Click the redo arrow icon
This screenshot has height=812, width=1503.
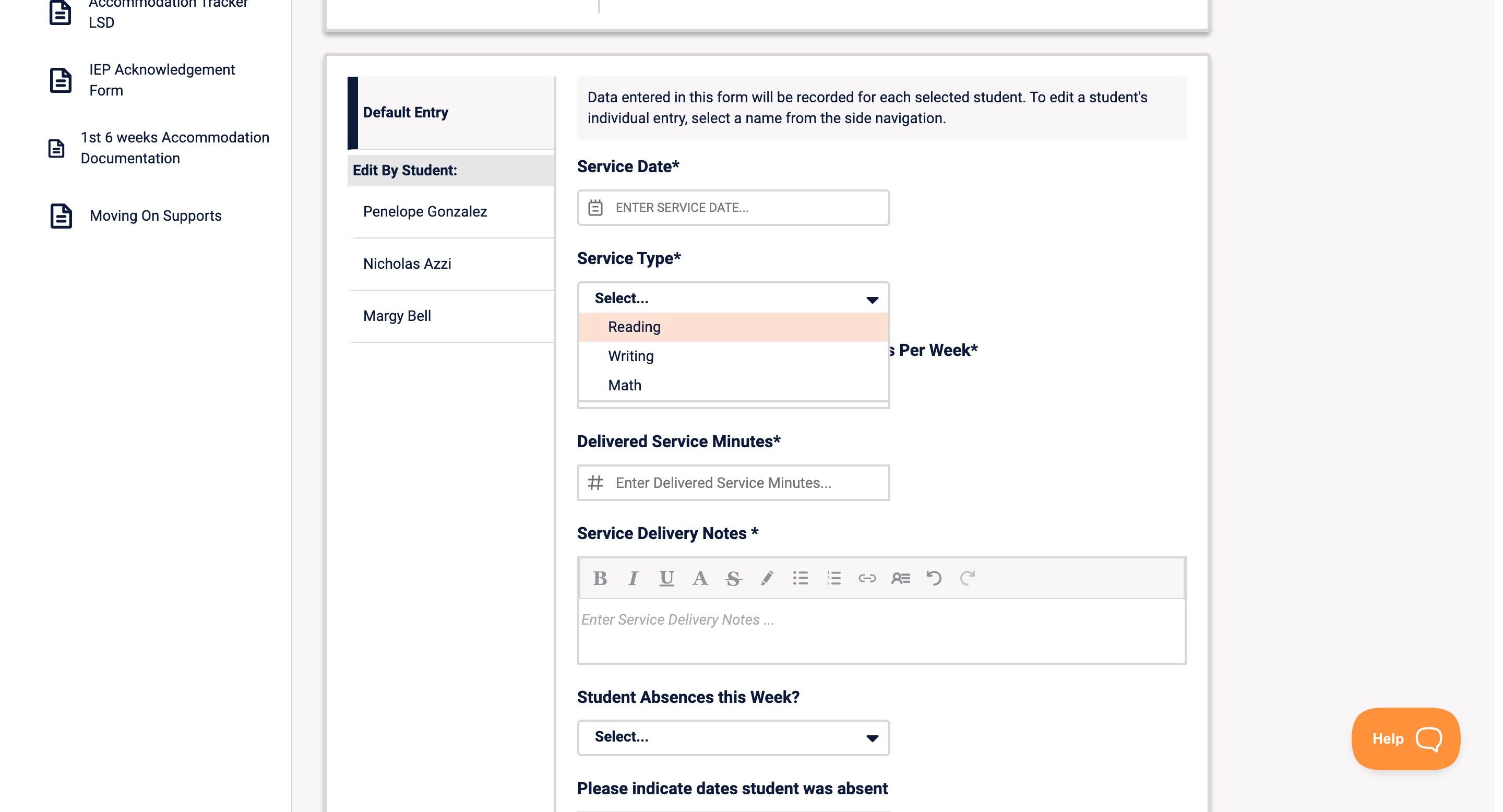point(968,578)
